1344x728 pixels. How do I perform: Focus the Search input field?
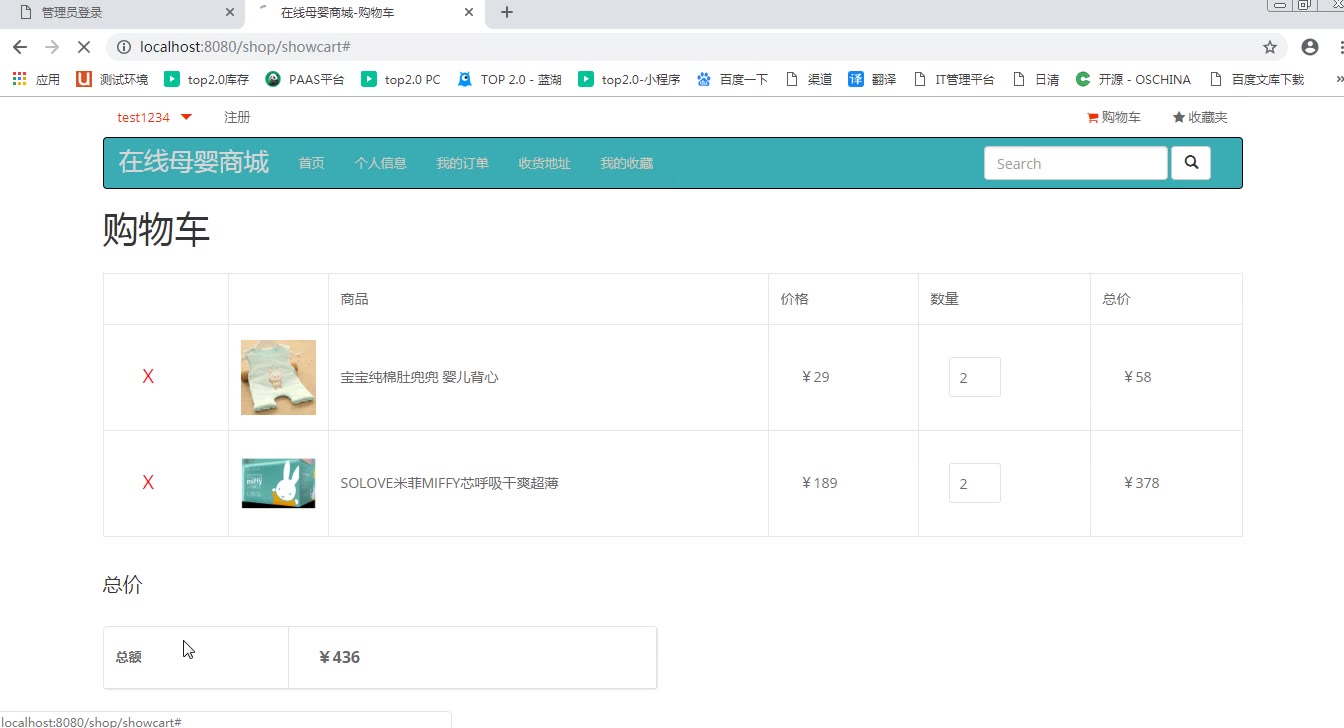coord(1076,163)
